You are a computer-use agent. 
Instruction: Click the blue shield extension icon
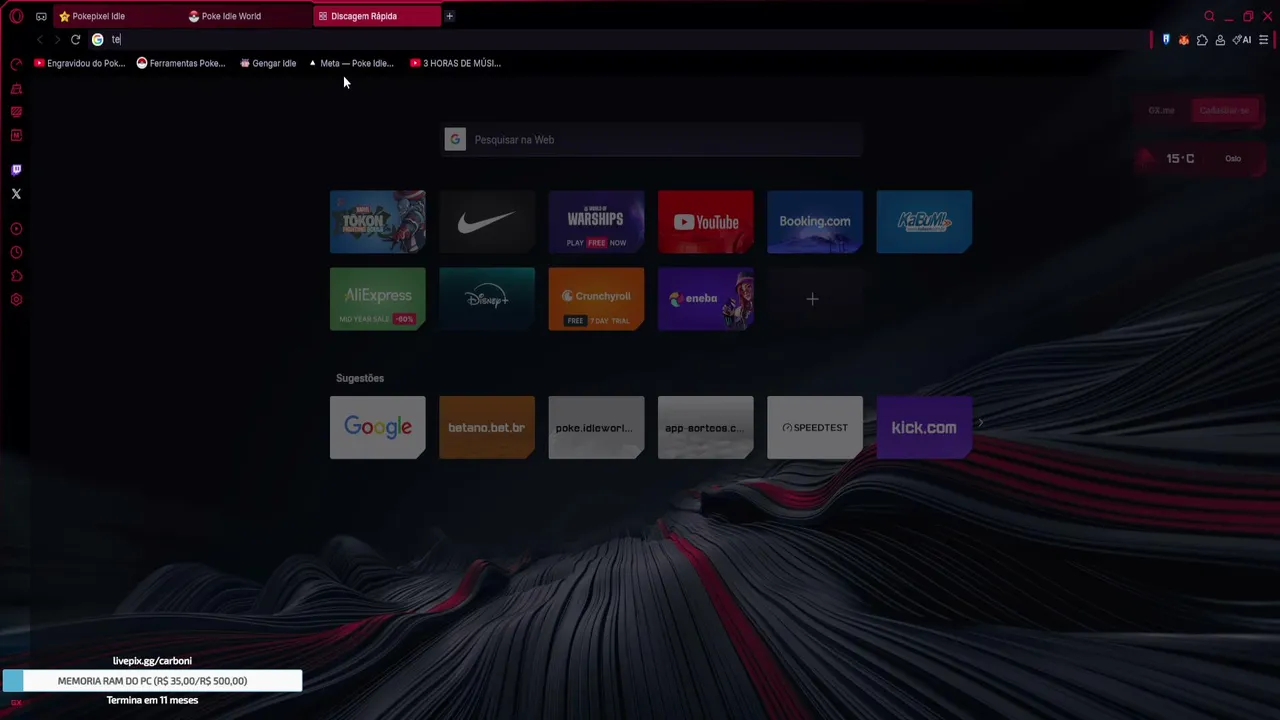1166,40
